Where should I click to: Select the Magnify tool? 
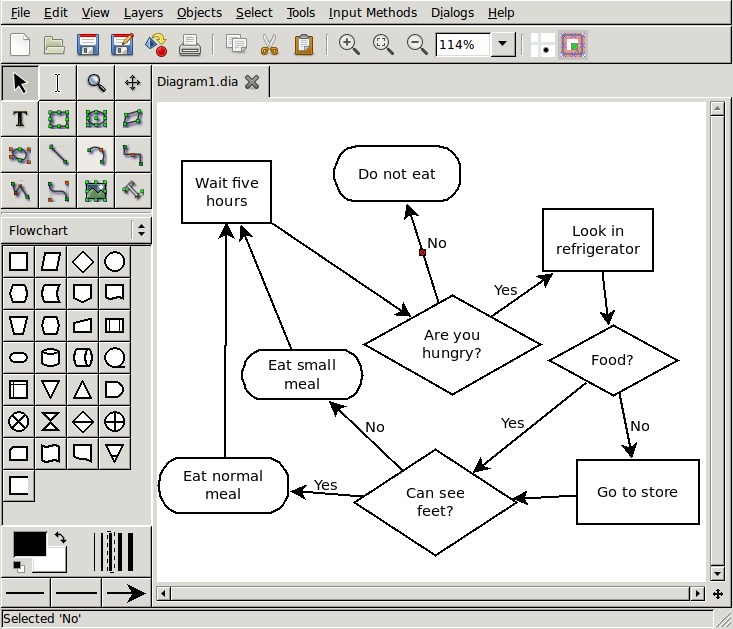[x=95, y=82]
